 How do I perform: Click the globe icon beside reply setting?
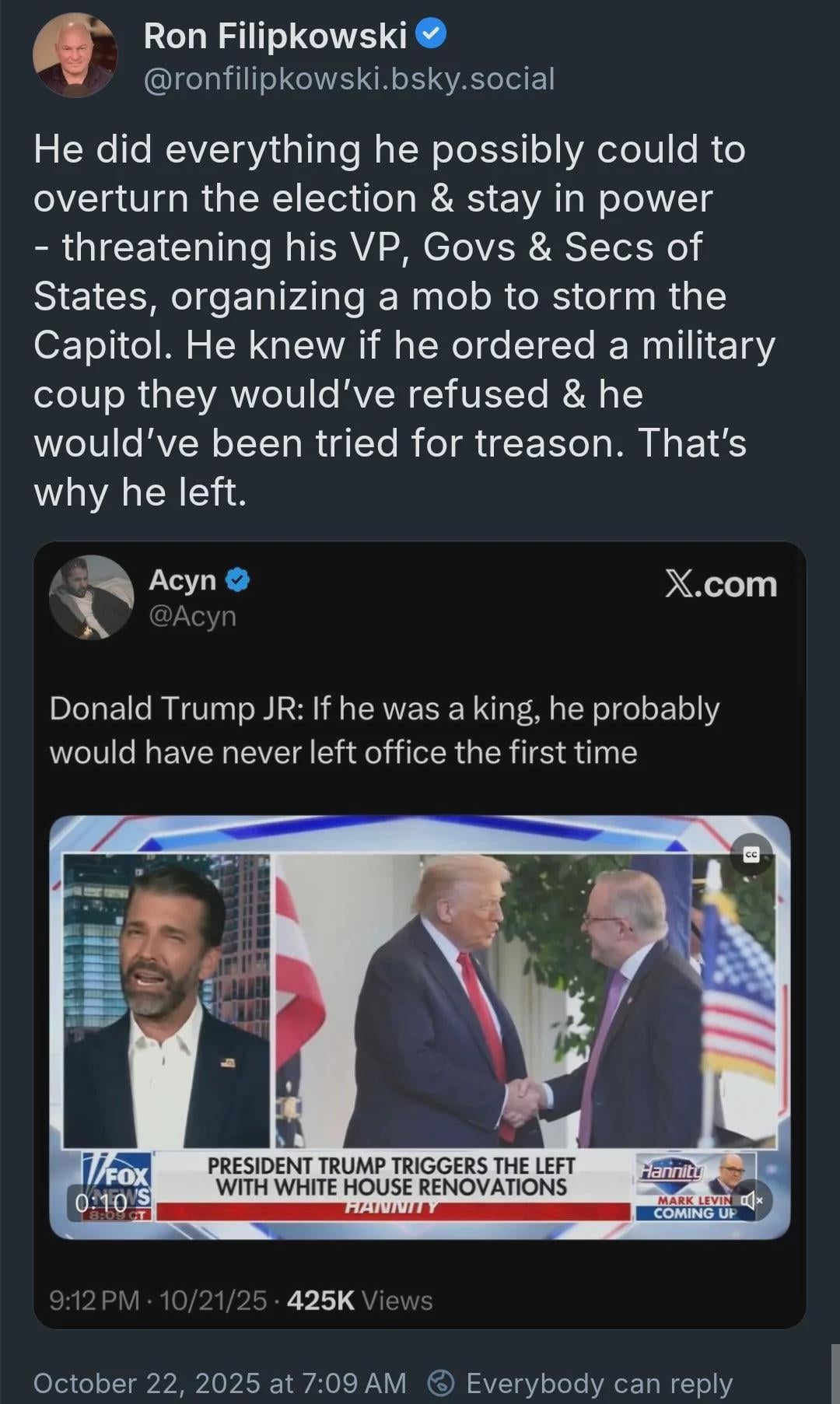(442, 1383)
